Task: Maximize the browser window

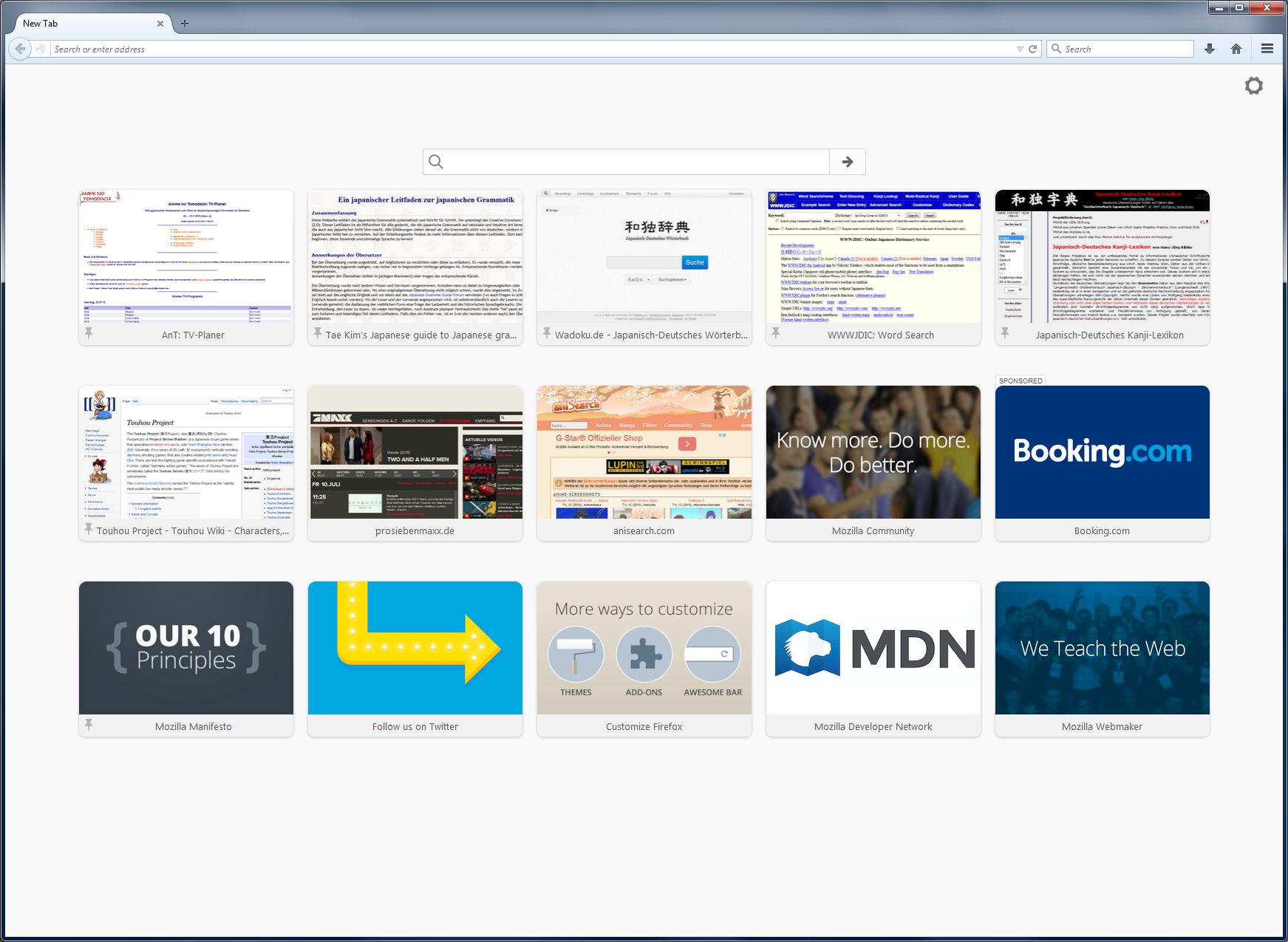Action: [1239, 7]
